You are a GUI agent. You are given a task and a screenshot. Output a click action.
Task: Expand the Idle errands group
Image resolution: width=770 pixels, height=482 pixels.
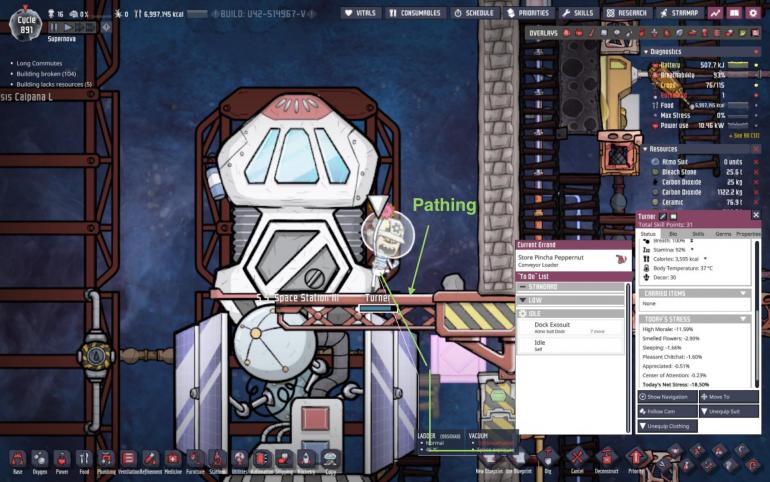pyautogui.click(x=570, y=313)
